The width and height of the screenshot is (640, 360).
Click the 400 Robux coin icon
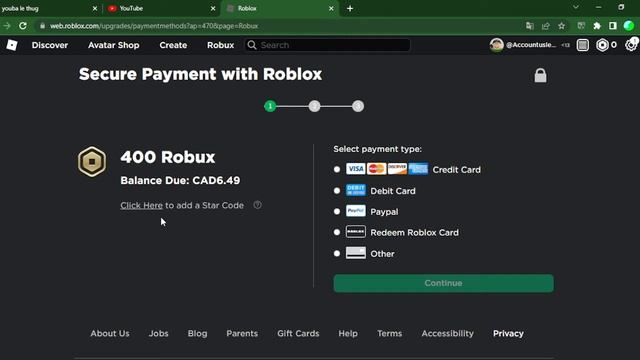(x=92, y=162)
